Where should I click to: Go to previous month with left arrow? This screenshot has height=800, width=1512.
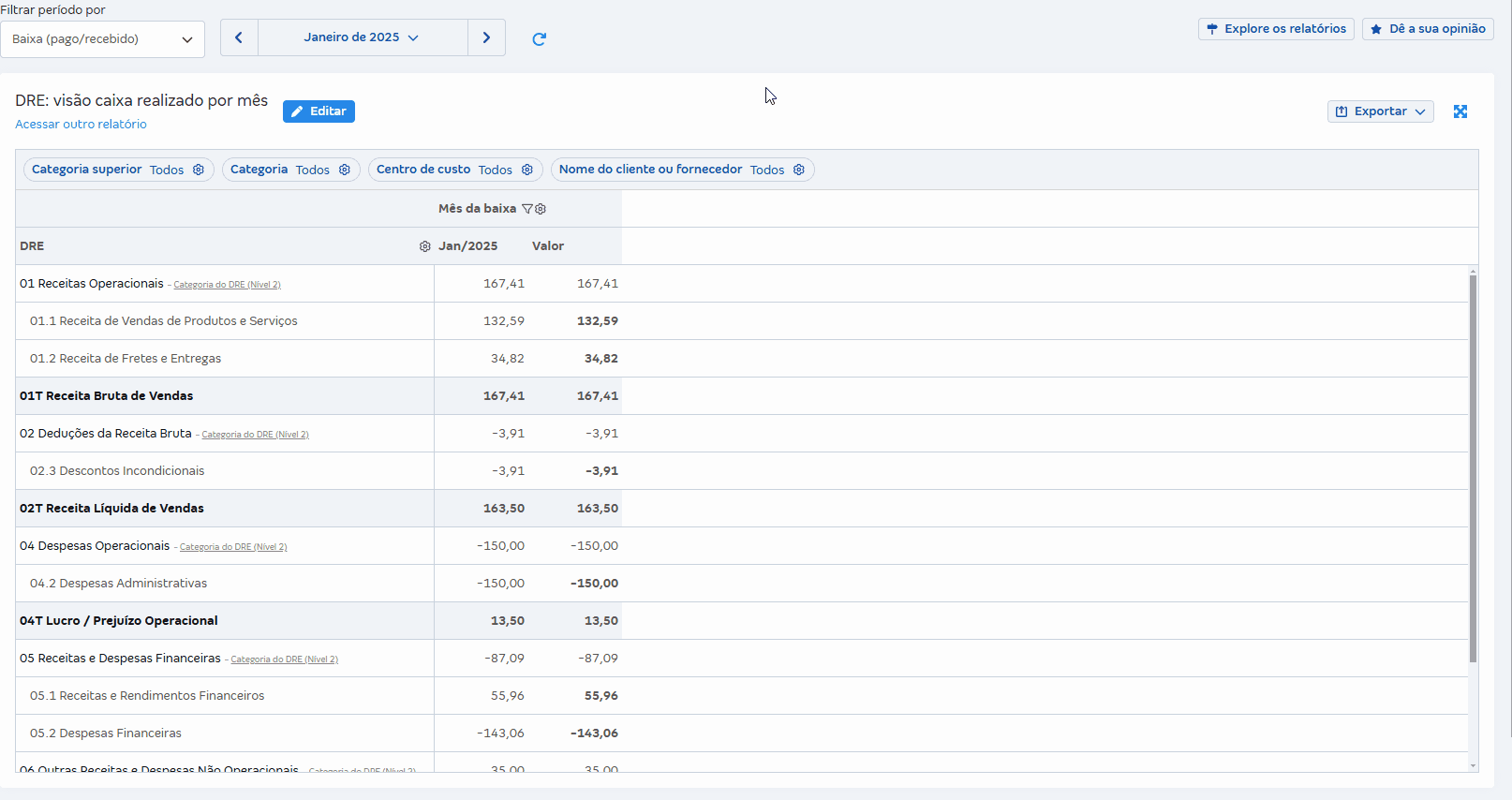pos(239,37)
